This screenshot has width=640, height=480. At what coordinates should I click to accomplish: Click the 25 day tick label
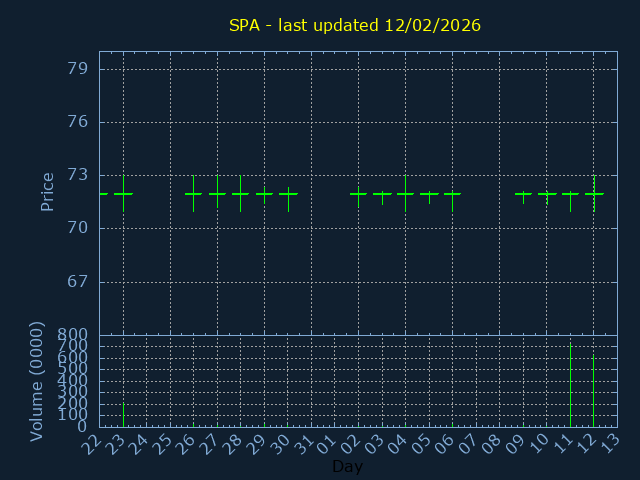point(162,443)
